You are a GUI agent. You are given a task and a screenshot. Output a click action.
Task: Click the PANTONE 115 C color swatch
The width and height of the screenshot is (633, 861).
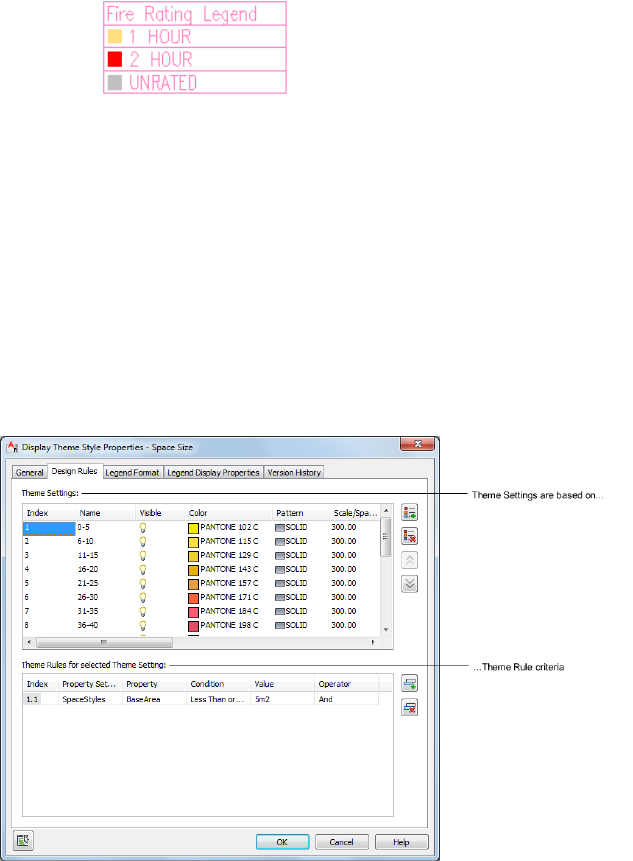tap(193, 542)
